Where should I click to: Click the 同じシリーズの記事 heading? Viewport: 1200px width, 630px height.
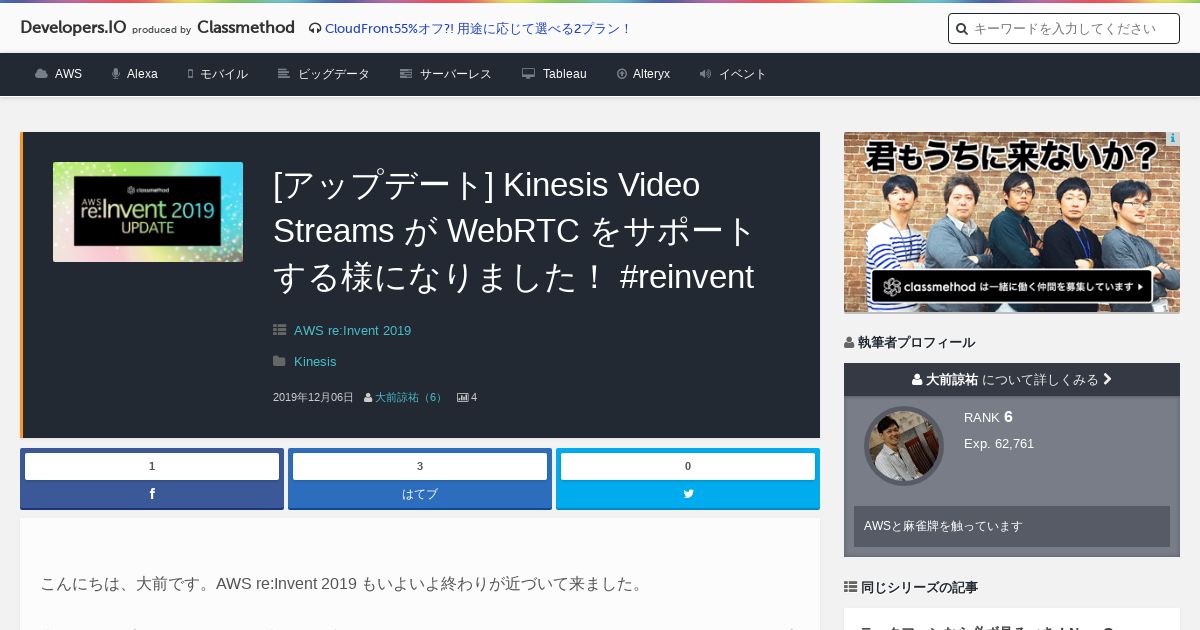(x=919, y=587)
